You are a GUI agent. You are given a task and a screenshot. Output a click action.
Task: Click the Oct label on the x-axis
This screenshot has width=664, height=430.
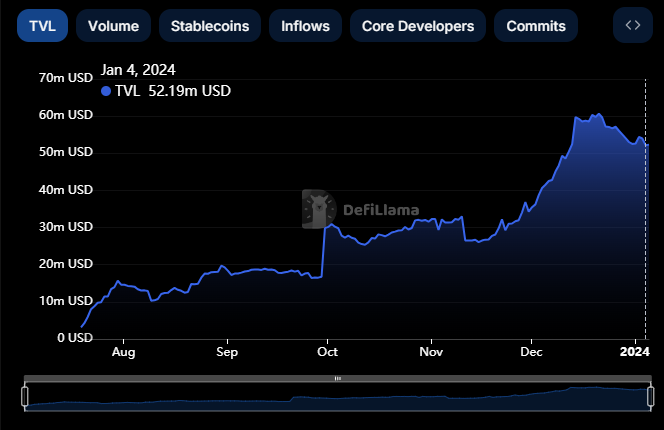click(x=326, y=352)
